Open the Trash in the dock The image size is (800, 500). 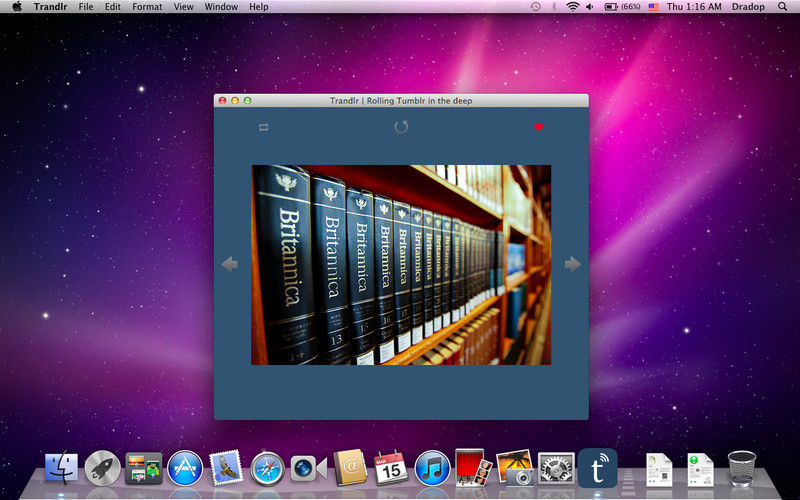741,468
